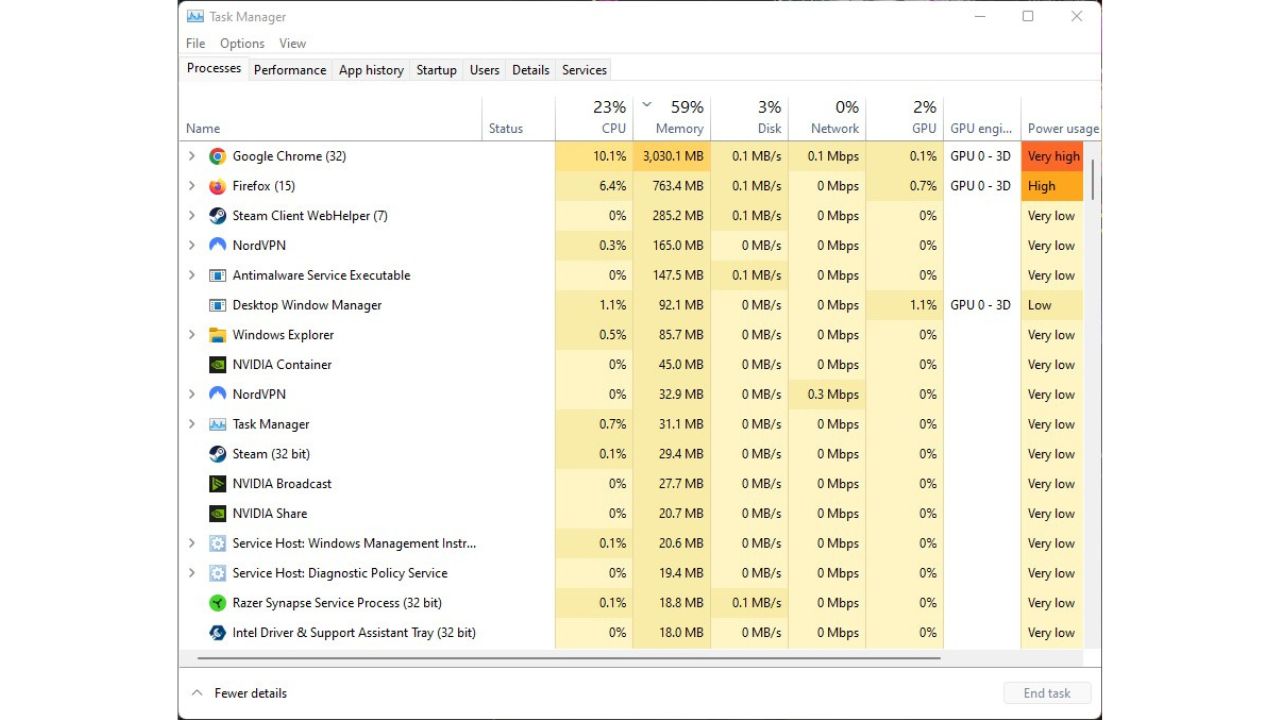Click the horizontal scrollbar at bottom
The height and width of the screenshot is (720, 1280).
click(569, 658)
